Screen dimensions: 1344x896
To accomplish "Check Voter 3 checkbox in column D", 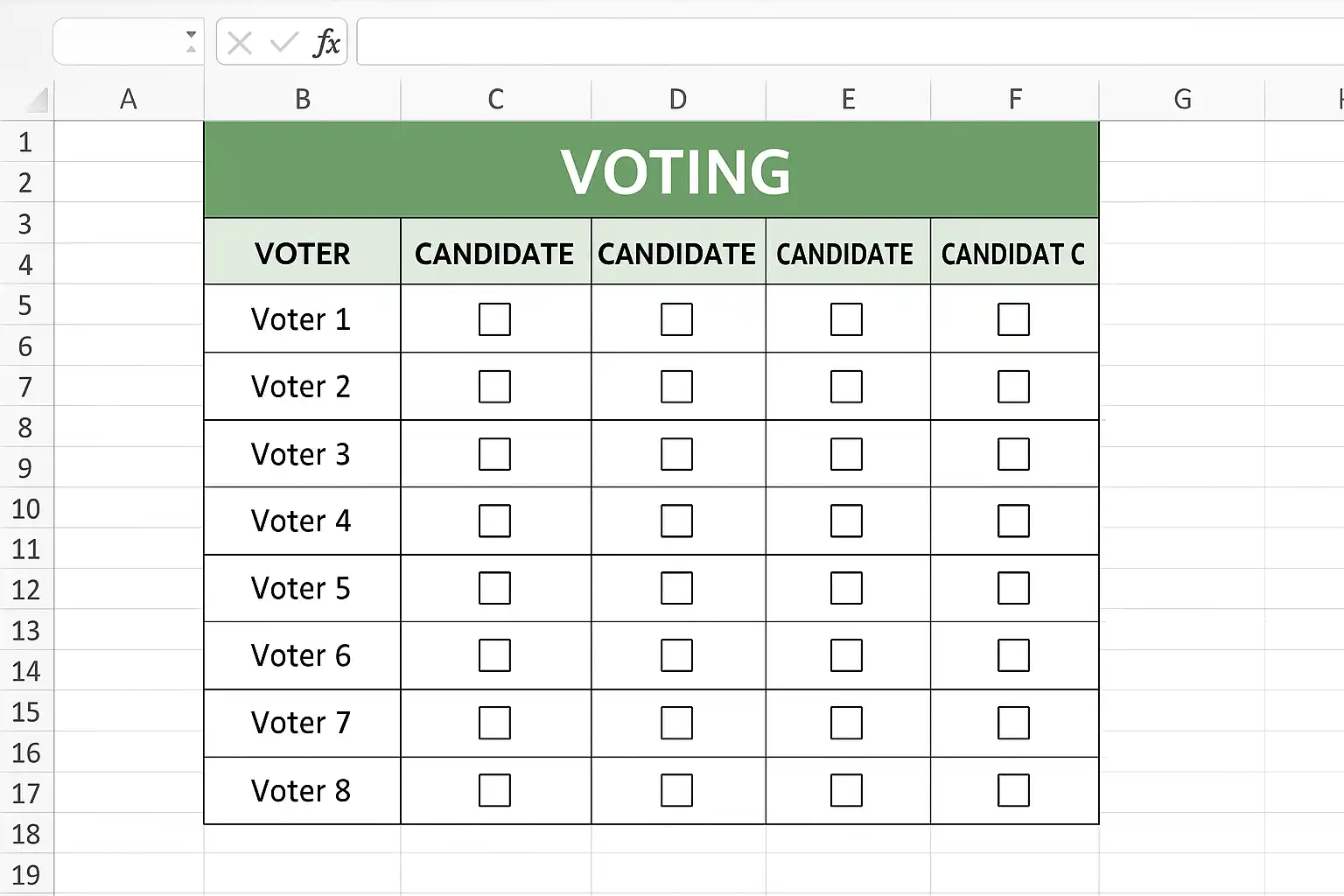I will tap(676, 454).
